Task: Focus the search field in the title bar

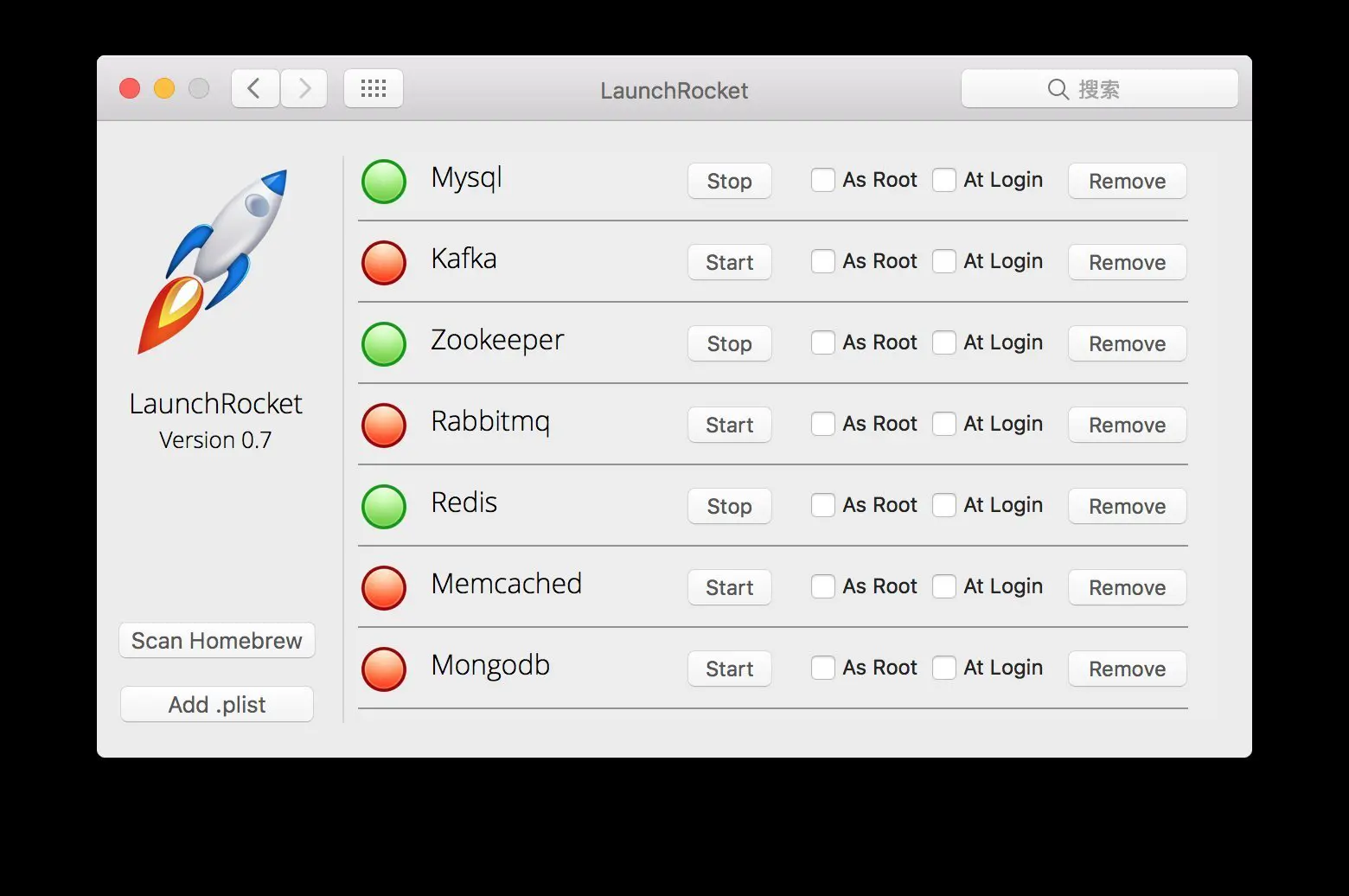Action: (1099, 89)
